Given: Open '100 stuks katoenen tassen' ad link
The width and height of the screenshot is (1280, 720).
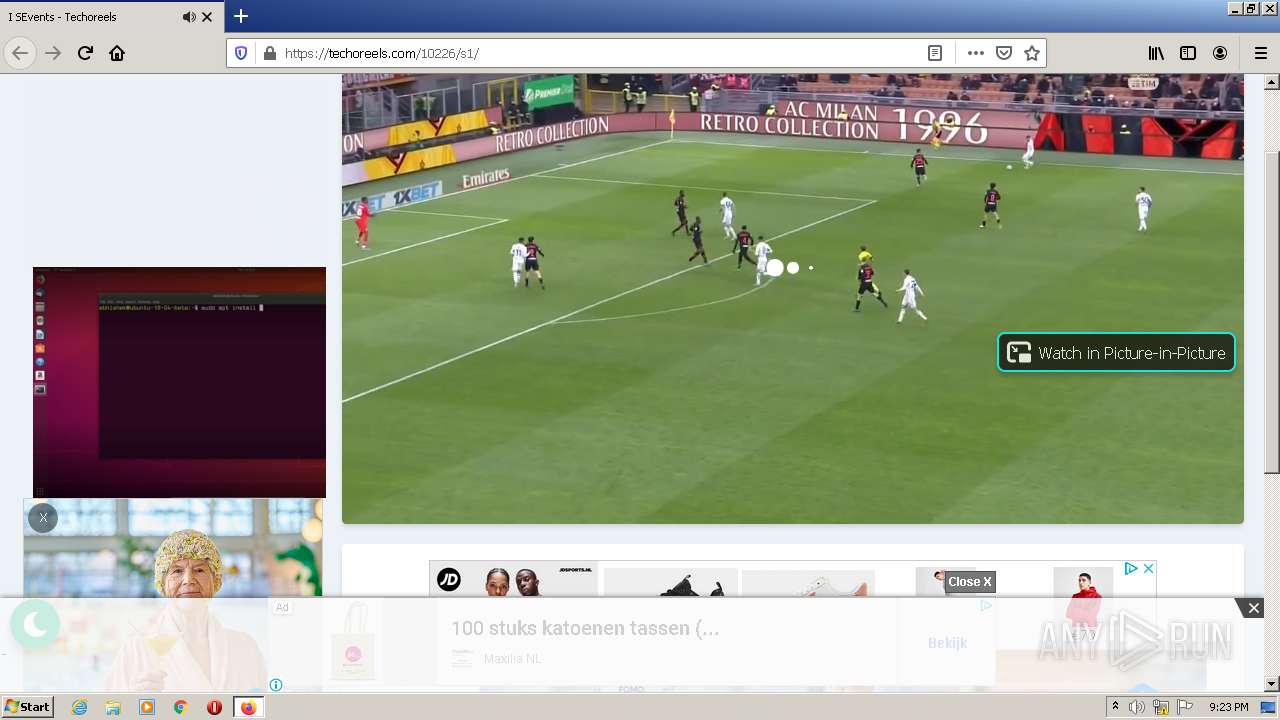Looking at the screenshot, I should pos(585,628).
